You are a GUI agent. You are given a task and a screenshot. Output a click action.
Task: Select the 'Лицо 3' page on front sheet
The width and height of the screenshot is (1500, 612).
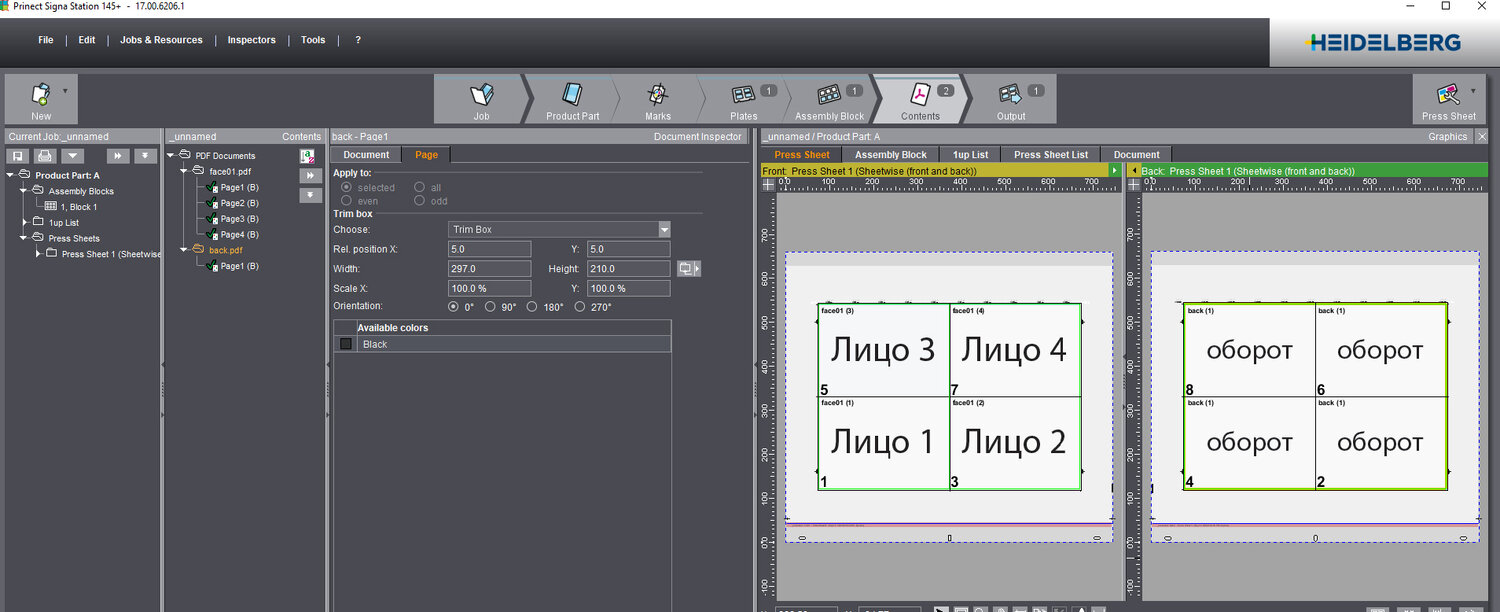pyautogui.click(x=883, y=350)
